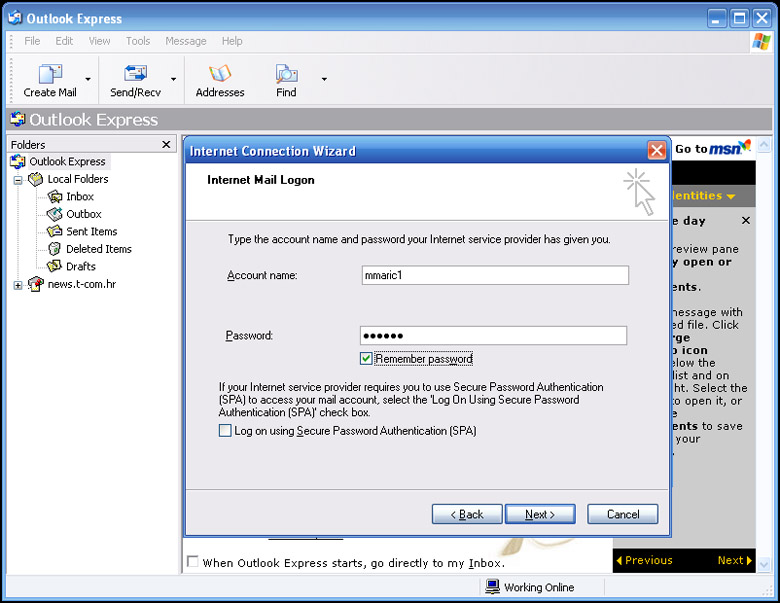Open the Find dropdown arrow
Image resolution: width=780 pixels, height=603 pixels.
[x=324, y=79]
